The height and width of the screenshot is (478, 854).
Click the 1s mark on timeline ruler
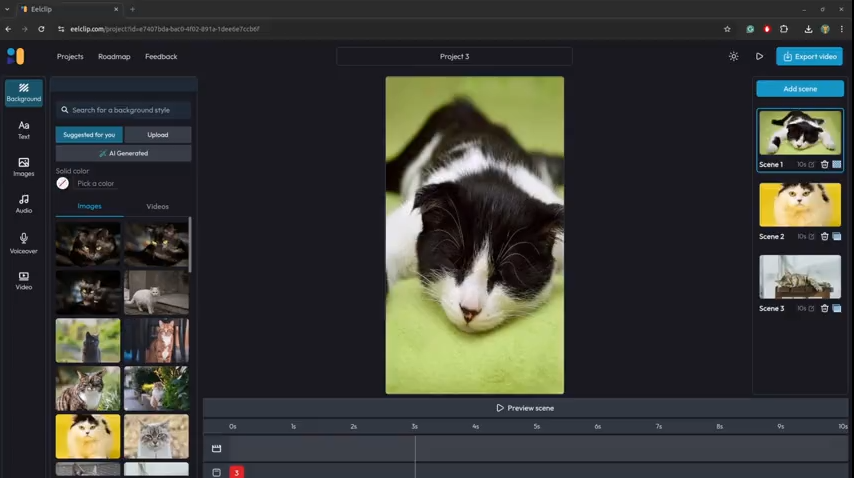[293, 426]
